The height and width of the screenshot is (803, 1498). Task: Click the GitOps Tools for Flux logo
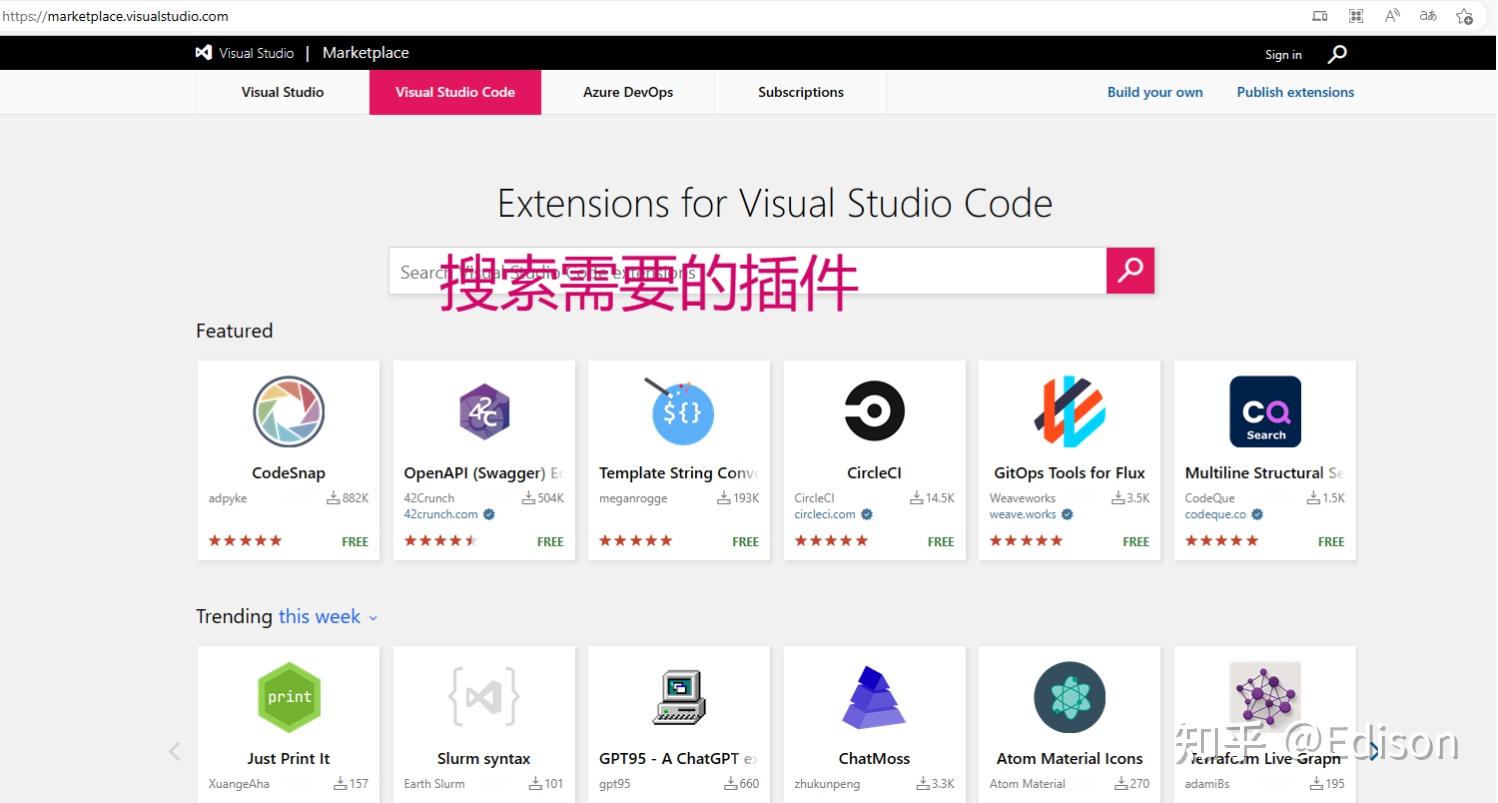tap(1069, 411)
